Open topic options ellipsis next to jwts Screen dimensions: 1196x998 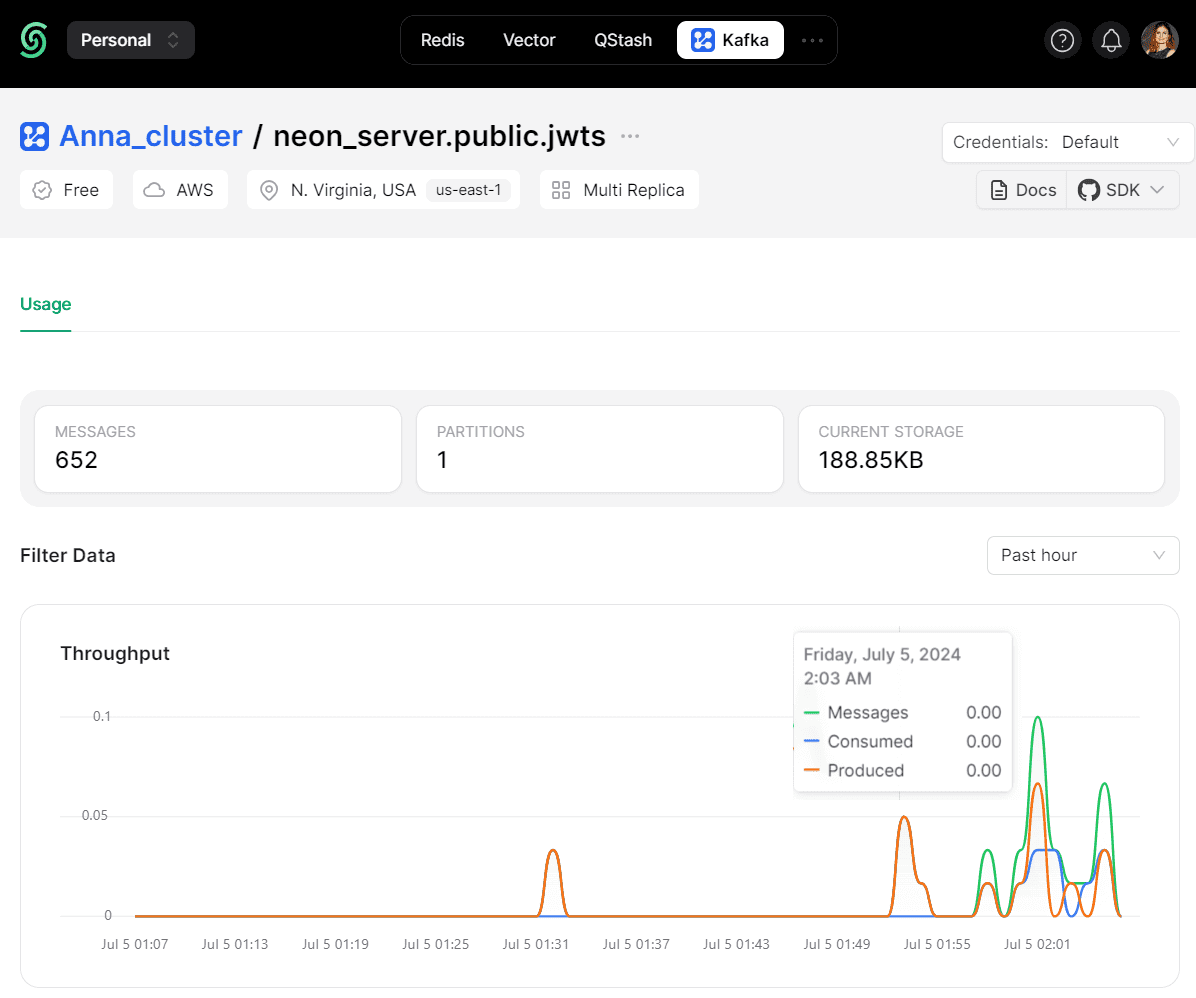[630, 136]
